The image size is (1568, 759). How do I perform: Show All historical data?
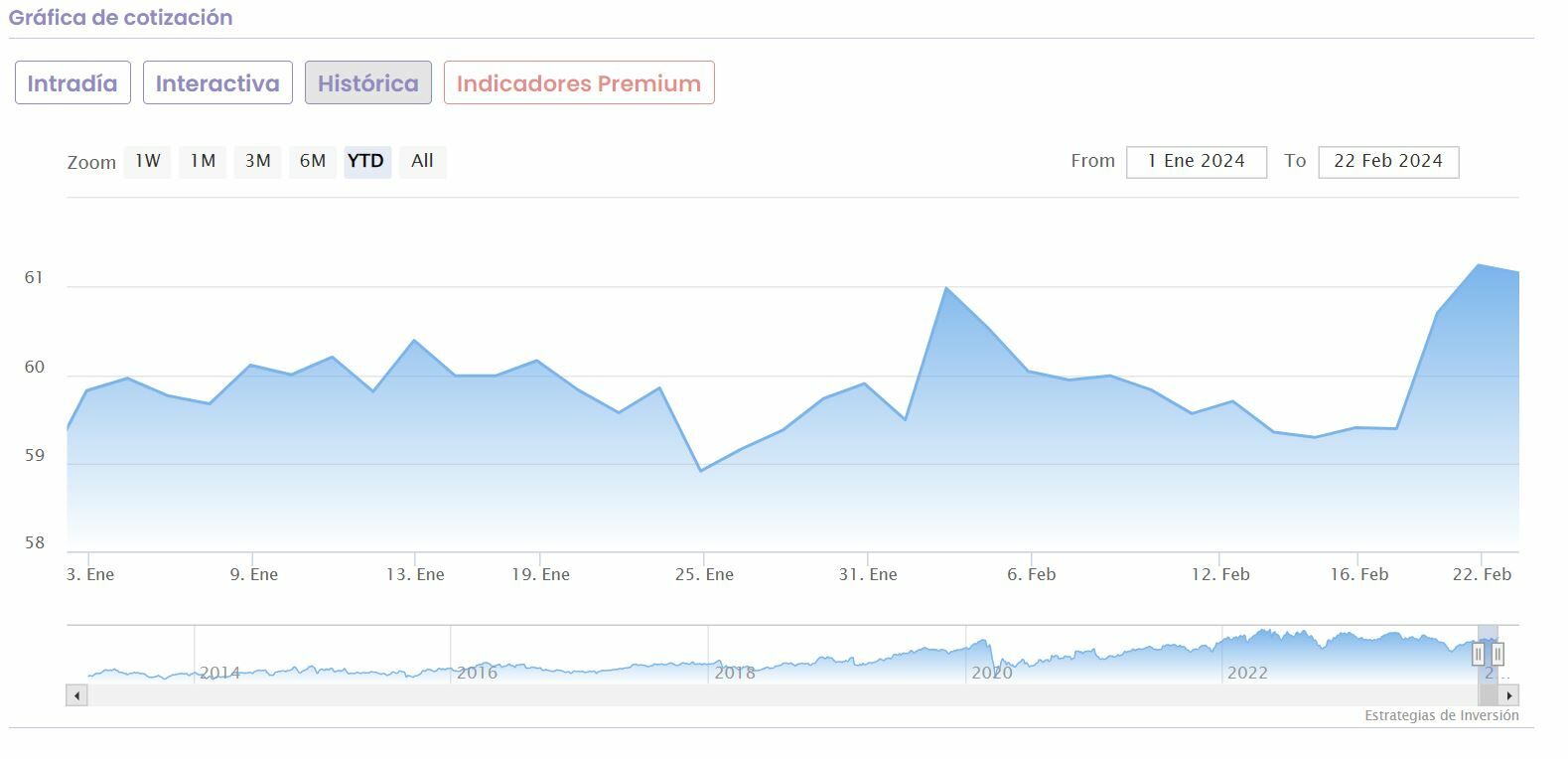(422, 161)
